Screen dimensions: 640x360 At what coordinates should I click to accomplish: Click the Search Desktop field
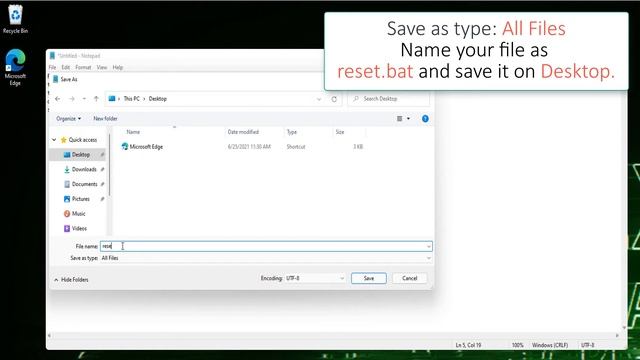pos(389,99)
